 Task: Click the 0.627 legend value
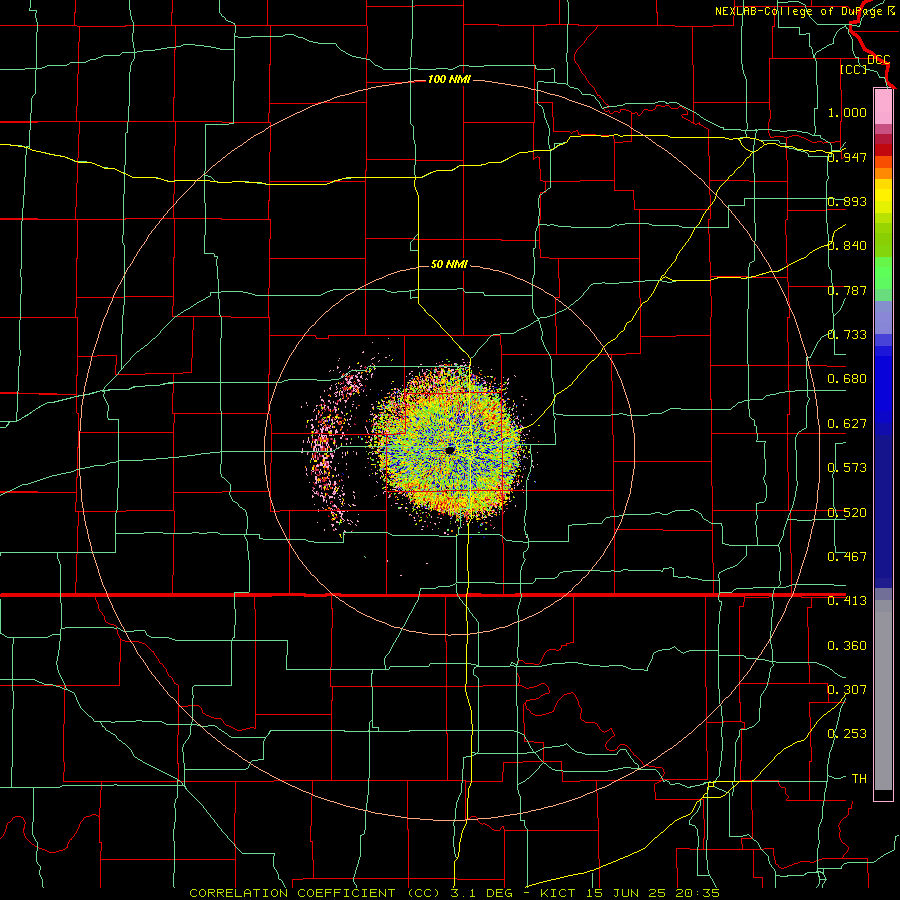847,424
